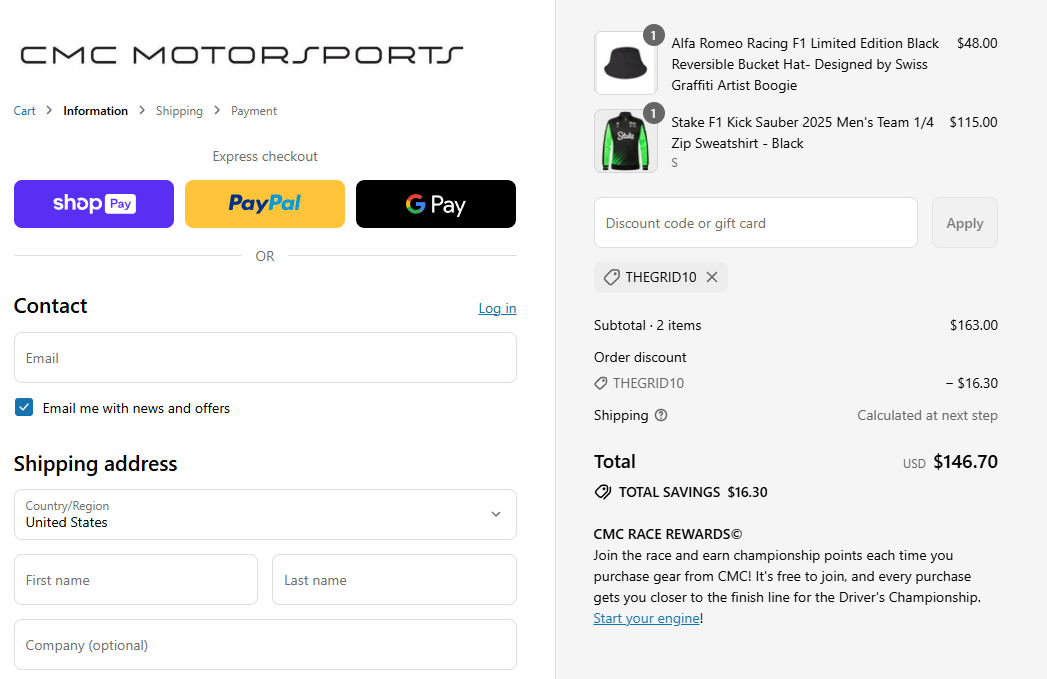Pay with Shop Pay express checkout
Viewport: 1047px width, 679px height.
[94, 204]
